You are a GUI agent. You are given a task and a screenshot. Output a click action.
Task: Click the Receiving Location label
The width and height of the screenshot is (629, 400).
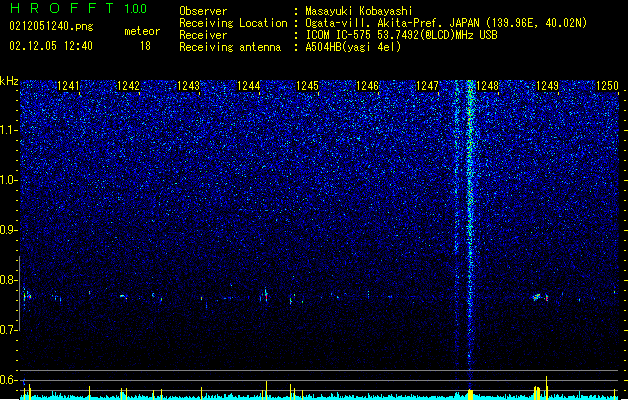click(x=233, y=23)
